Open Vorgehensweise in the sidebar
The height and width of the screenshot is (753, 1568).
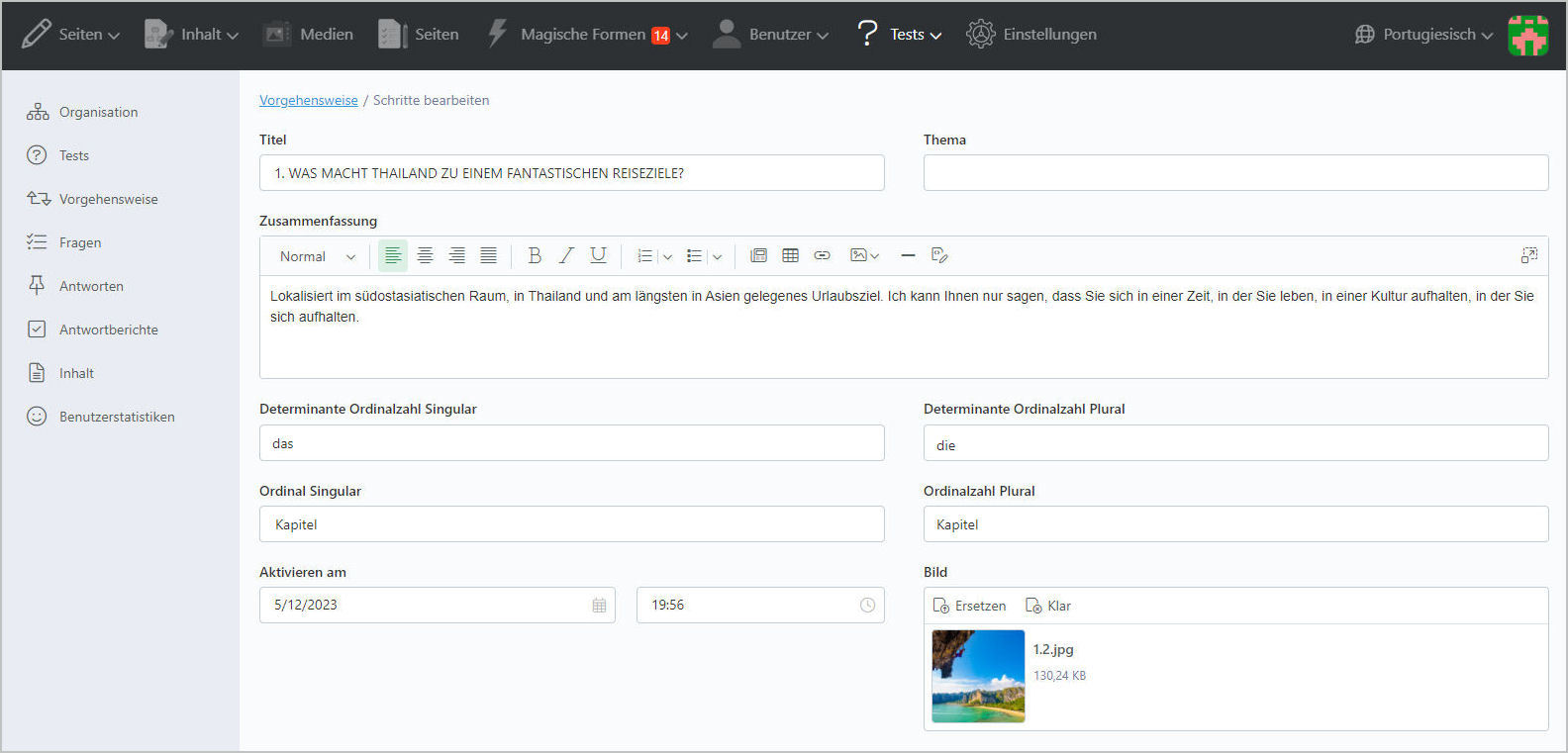click(92, 199)
